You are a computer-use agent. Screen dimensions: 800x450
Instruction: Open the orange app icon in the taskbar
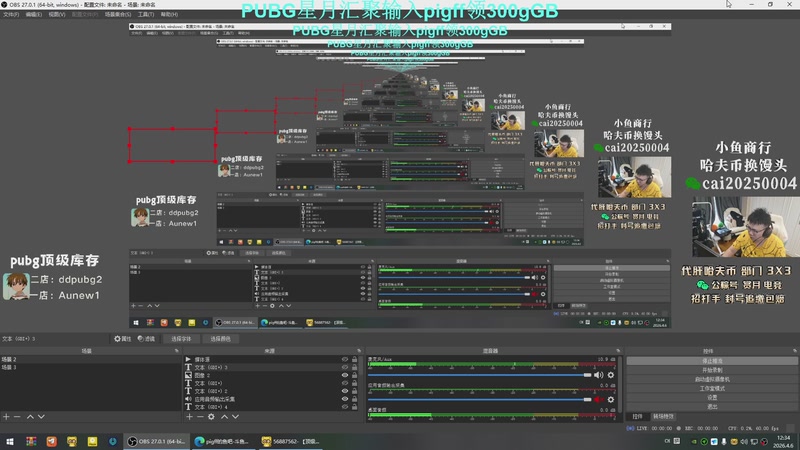[52, 441]
